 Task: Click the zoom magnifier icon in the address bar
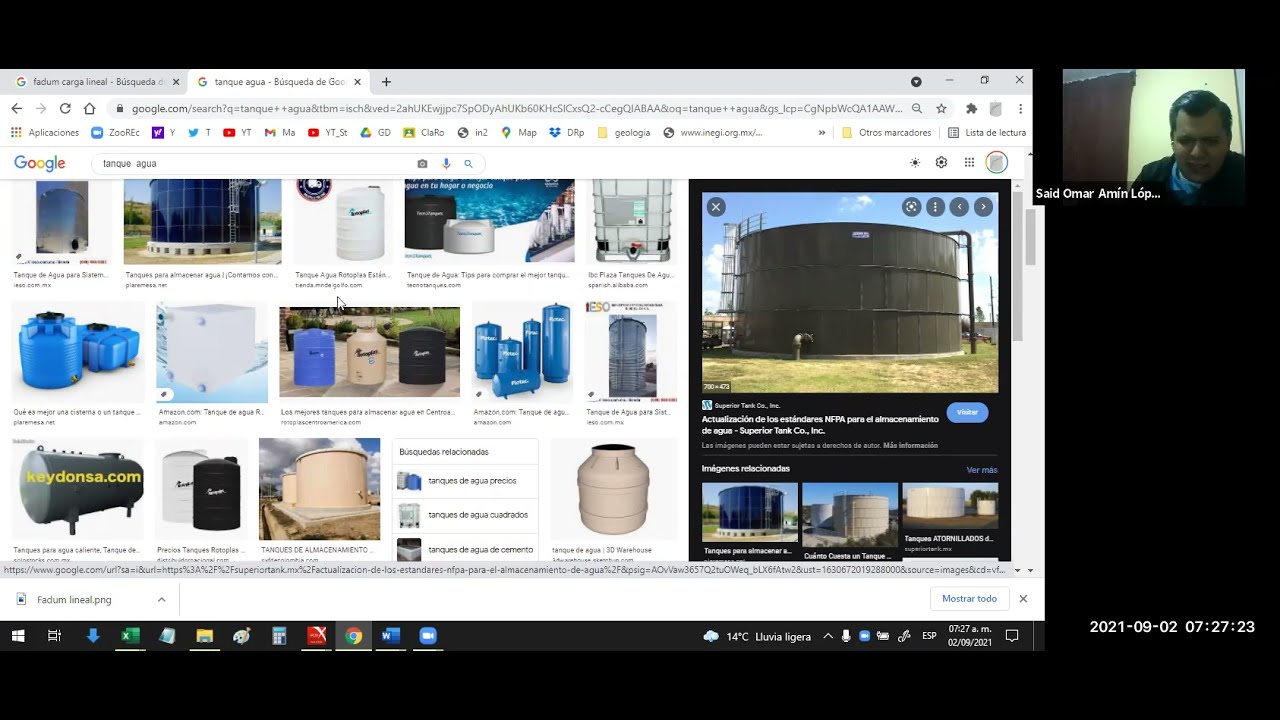click(x=916, y=108)
